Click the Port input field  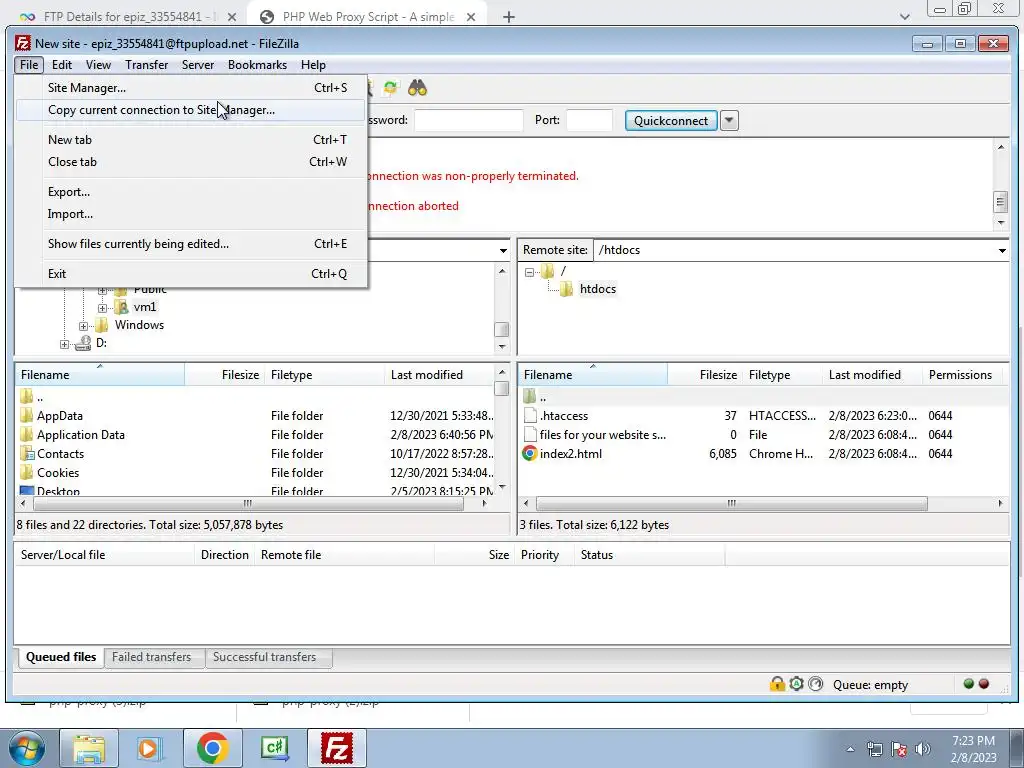(x=589, y=120)
